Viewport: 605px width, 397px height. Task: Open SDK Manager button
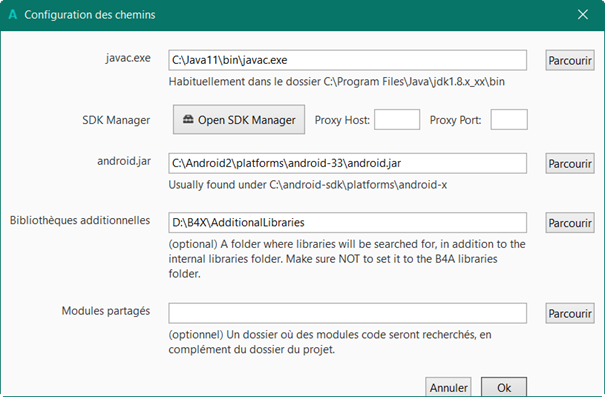pyautogui.click(x=239, y=120)
